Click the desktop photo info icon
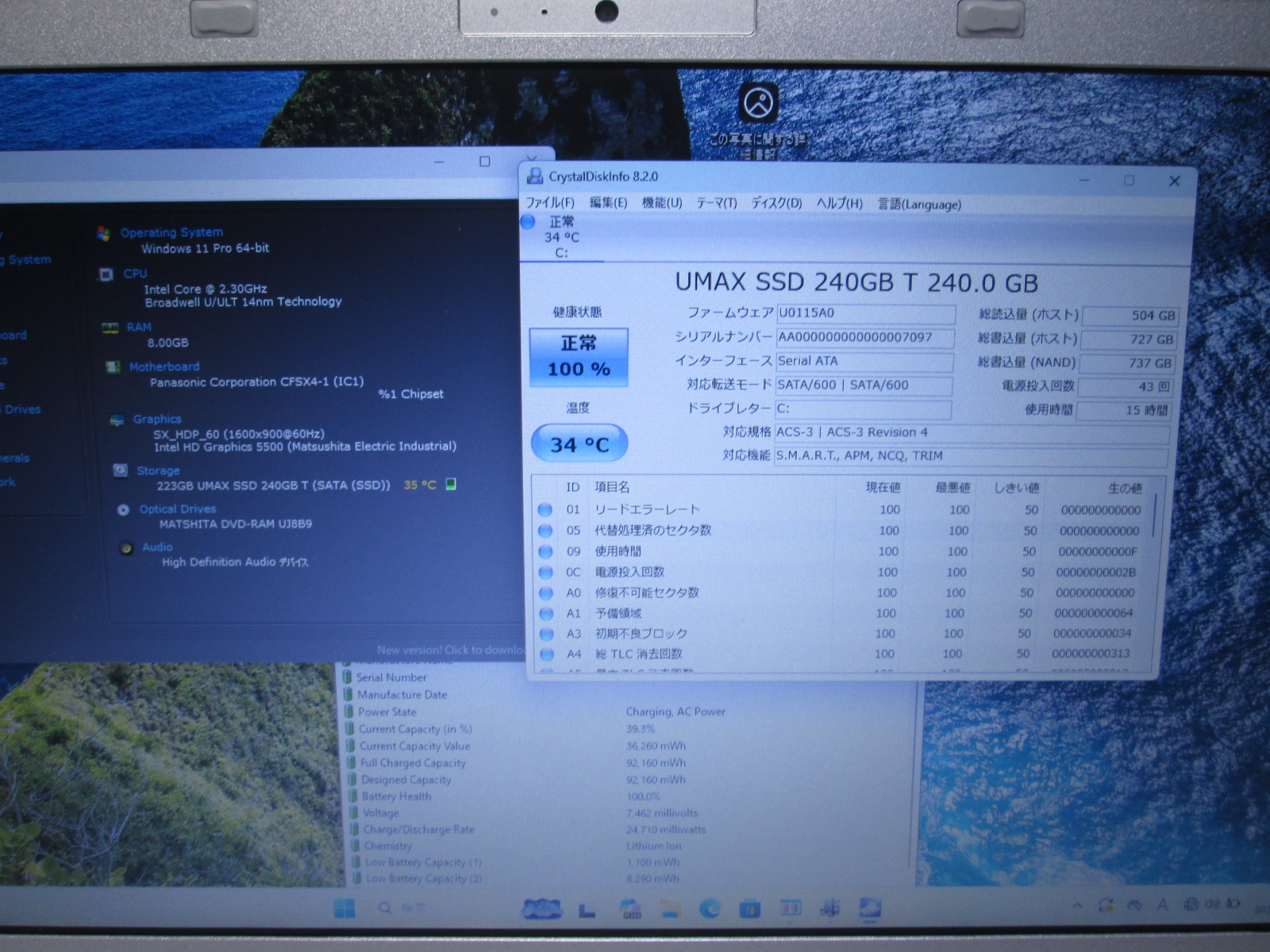 tap(758, 103)
